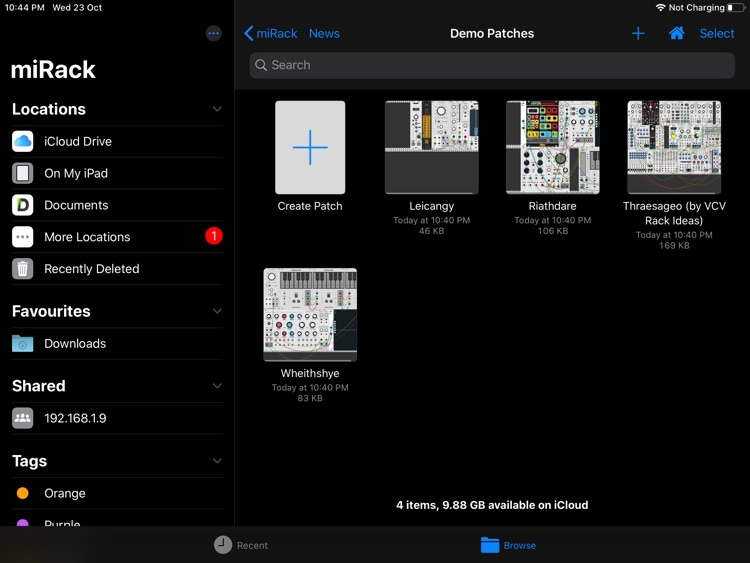Go back to miRack folder
This screenshot has width=750, height=563.
pyautogui.click(x=271, y=33)
